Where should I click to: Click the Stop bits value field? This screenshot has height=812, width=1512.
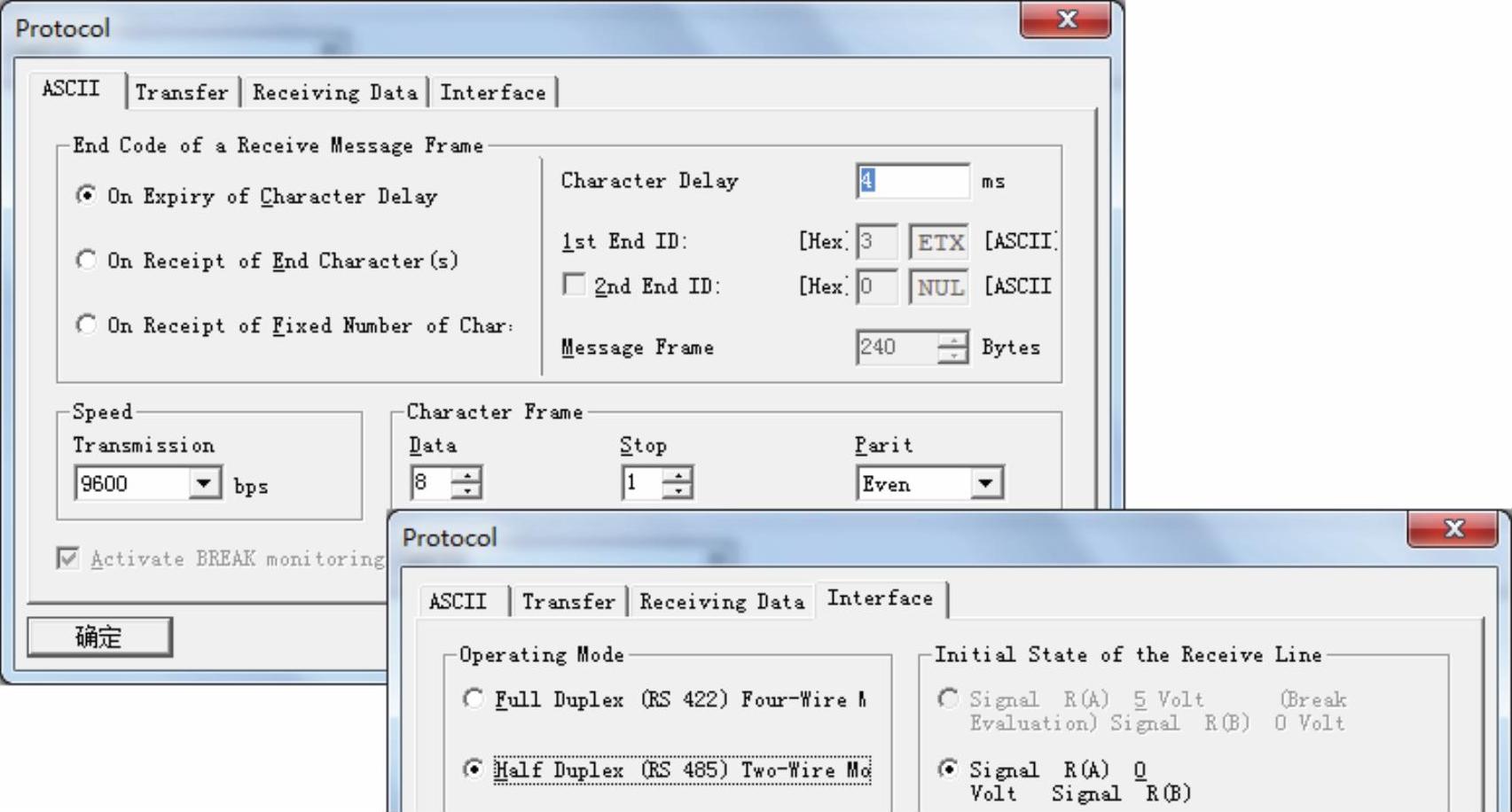click(x=642, y=483)
